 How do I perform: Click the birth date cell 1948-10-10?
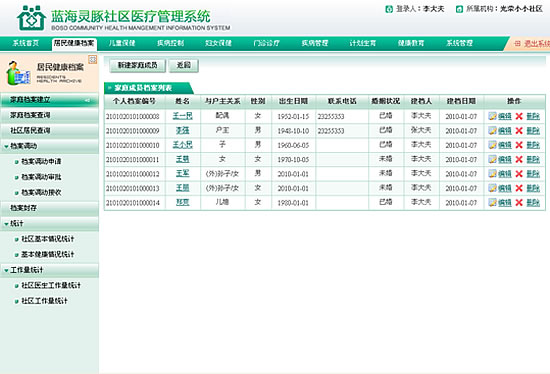(x=293, y=131)
